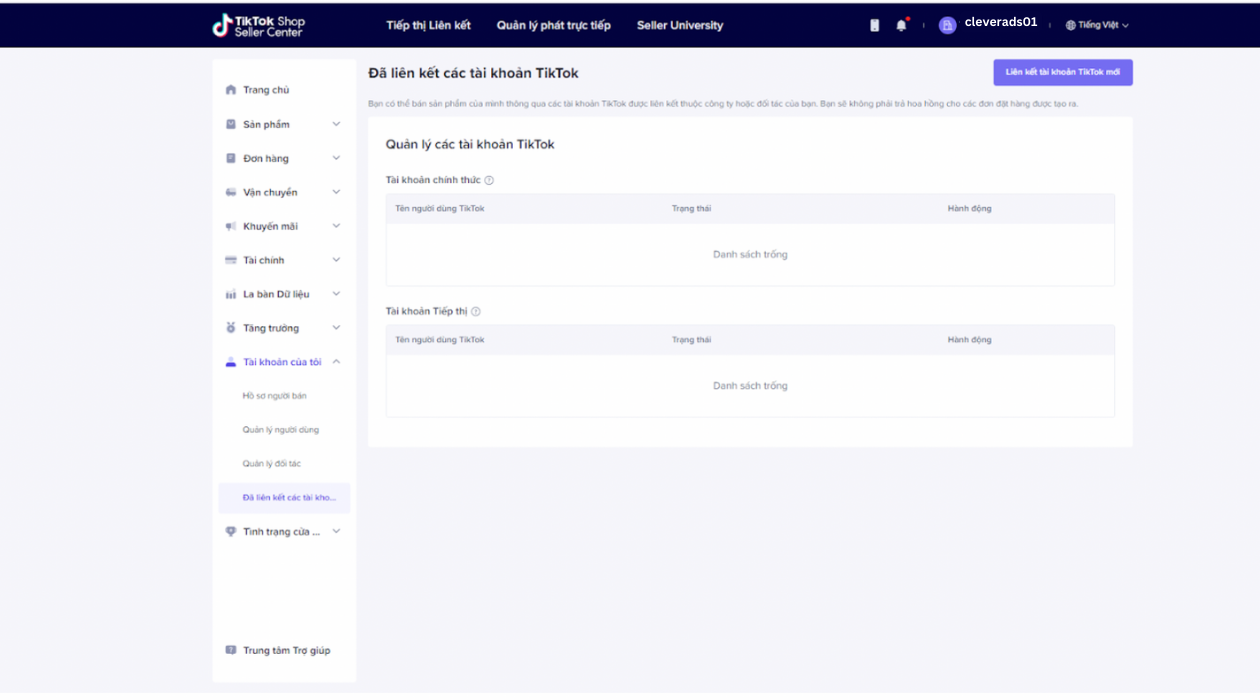Image resolution: width=1260 pixels, height=700 pixels.
Task: Click Danh sách trống in Tài khoản Tiếp thị table
Action: click(750, 386)
